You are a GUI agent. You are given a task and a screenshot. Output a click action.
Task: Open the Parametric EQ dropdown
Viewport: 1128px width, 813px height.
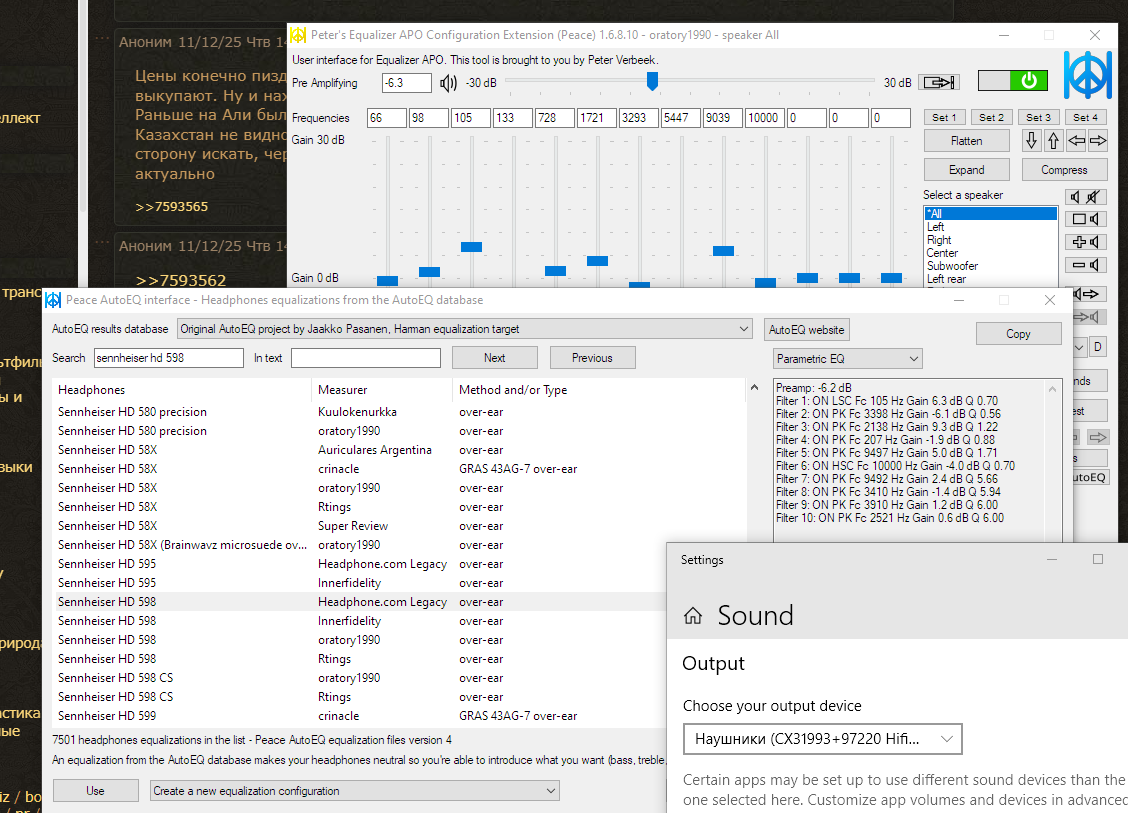[847, 358]
